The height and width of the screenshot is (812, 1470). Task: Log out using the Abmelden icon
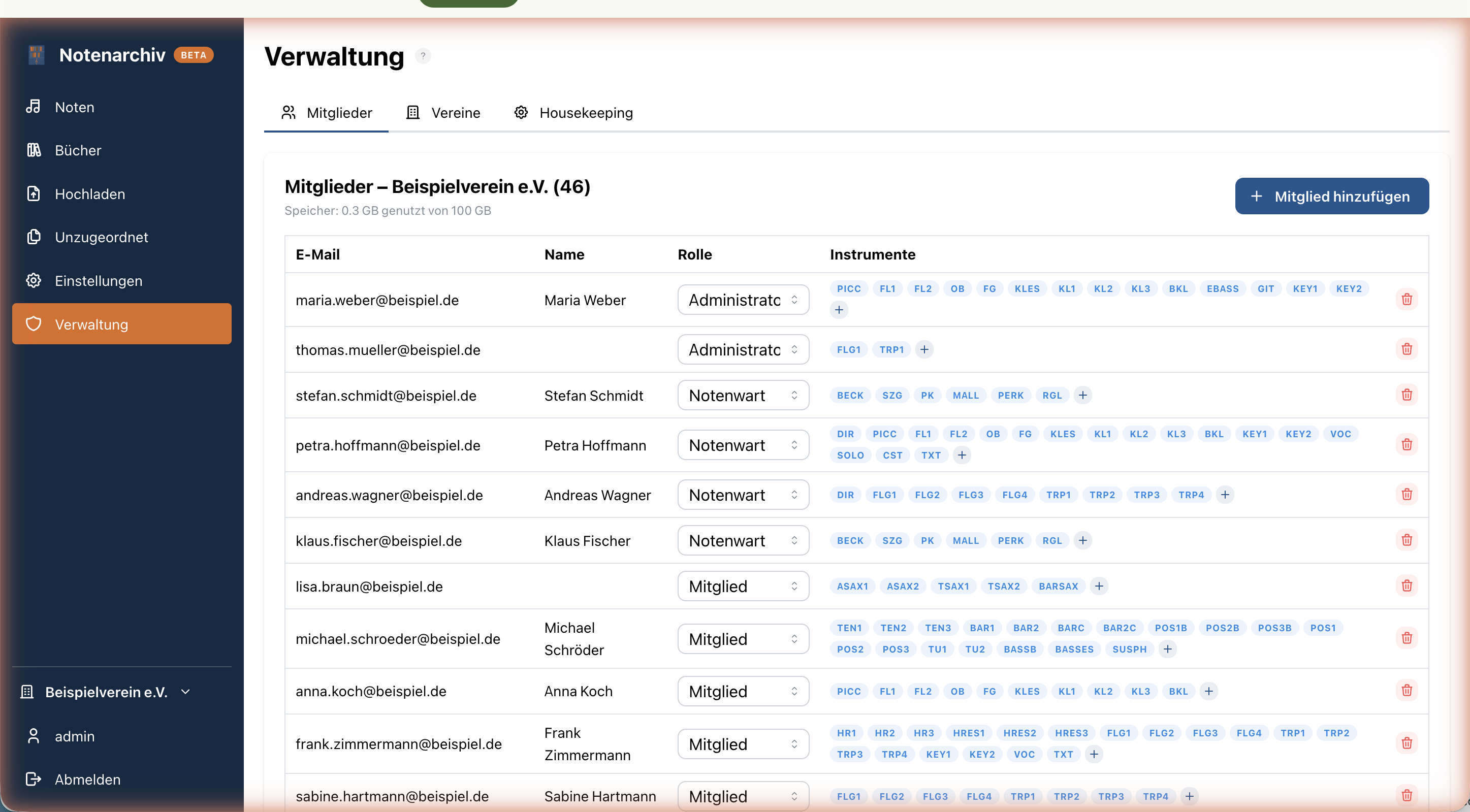point(33,779)
